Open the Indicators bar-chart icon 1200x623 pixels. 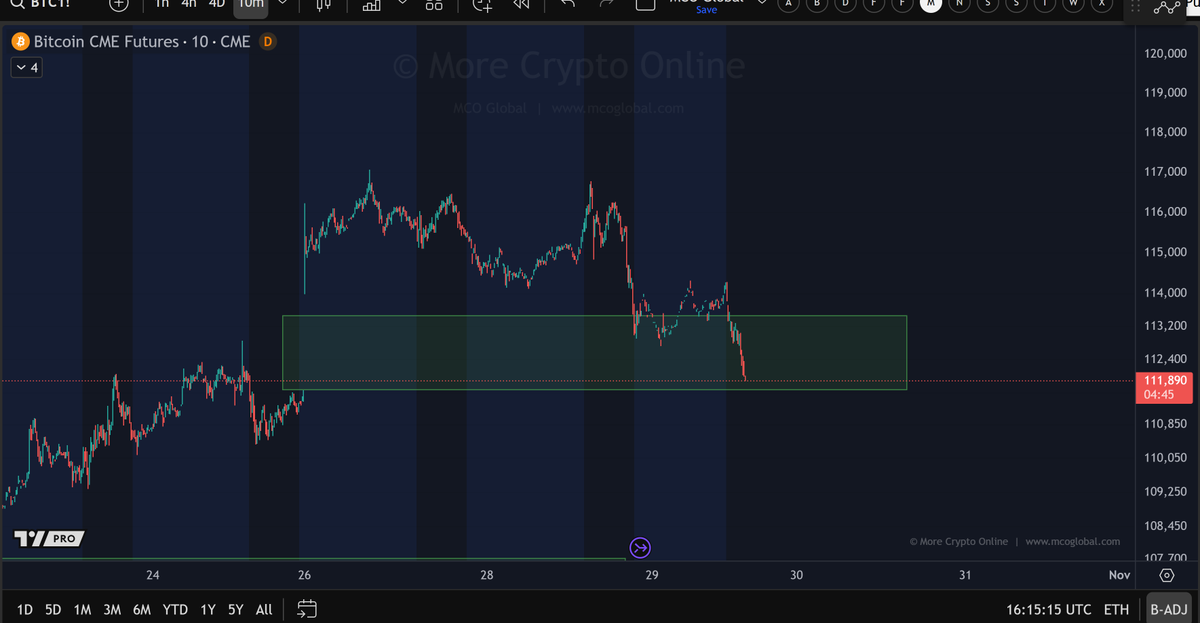click(x=371, y=5)
